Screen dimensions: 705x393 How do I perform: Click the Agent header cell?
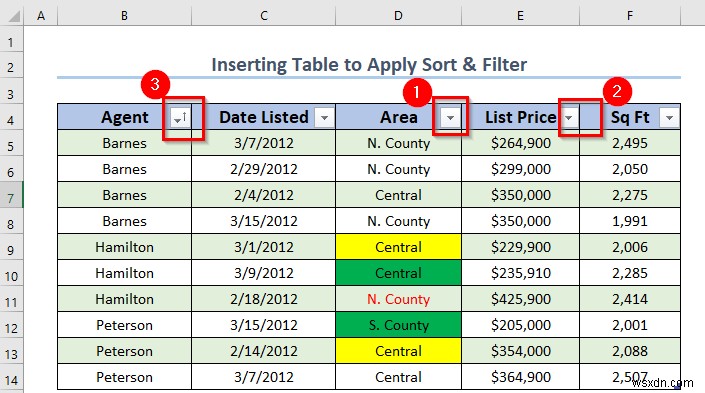coord(125,117)
